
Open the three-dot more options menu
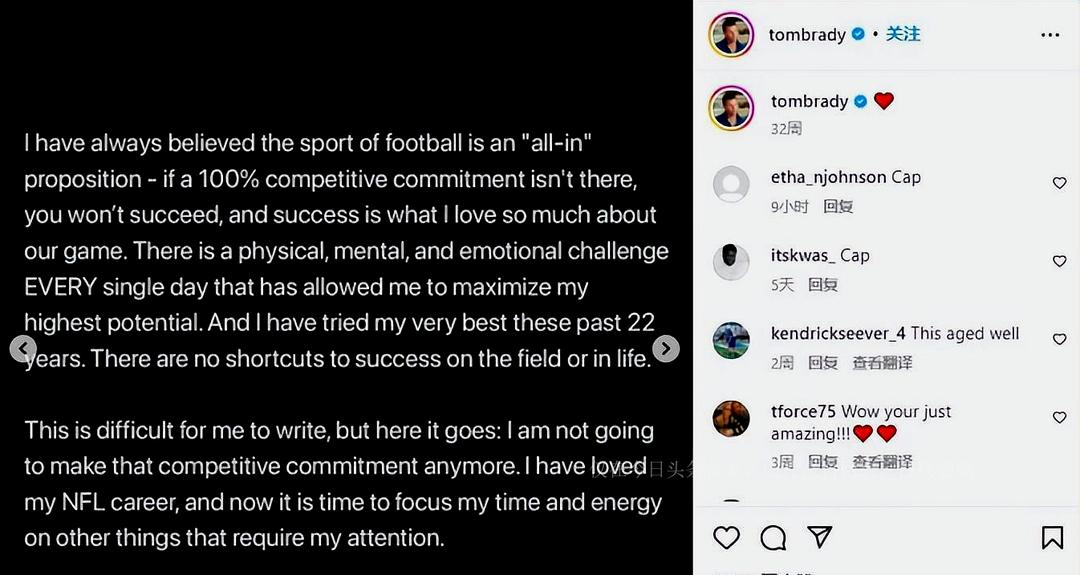click(1049, 35)
